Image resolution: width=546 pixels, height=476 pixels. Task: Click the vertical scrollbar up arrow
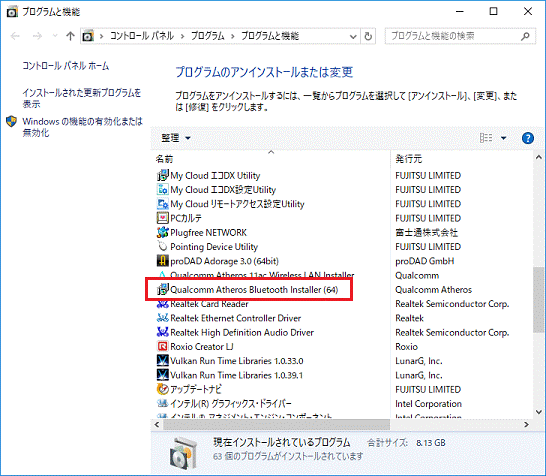click(x=538, y=157)
